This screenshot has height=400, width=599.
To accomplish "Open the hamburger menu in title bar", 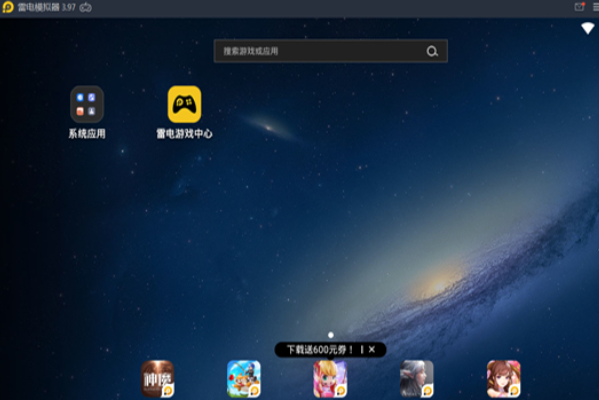I will (596, 7).
